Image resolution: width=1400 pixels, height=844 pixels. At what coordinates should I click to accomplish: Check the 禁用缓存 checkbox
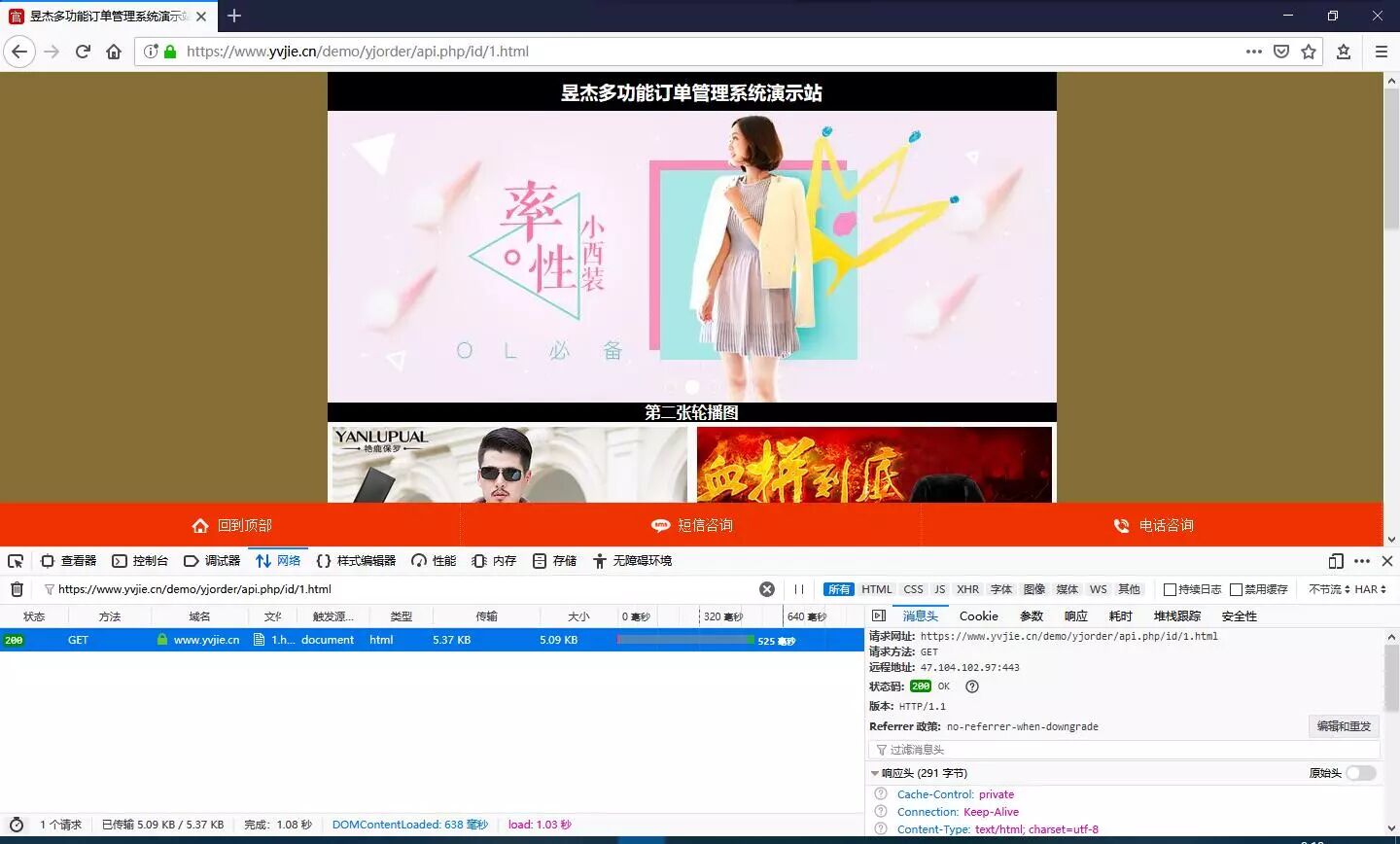(x=1237, y=589)
